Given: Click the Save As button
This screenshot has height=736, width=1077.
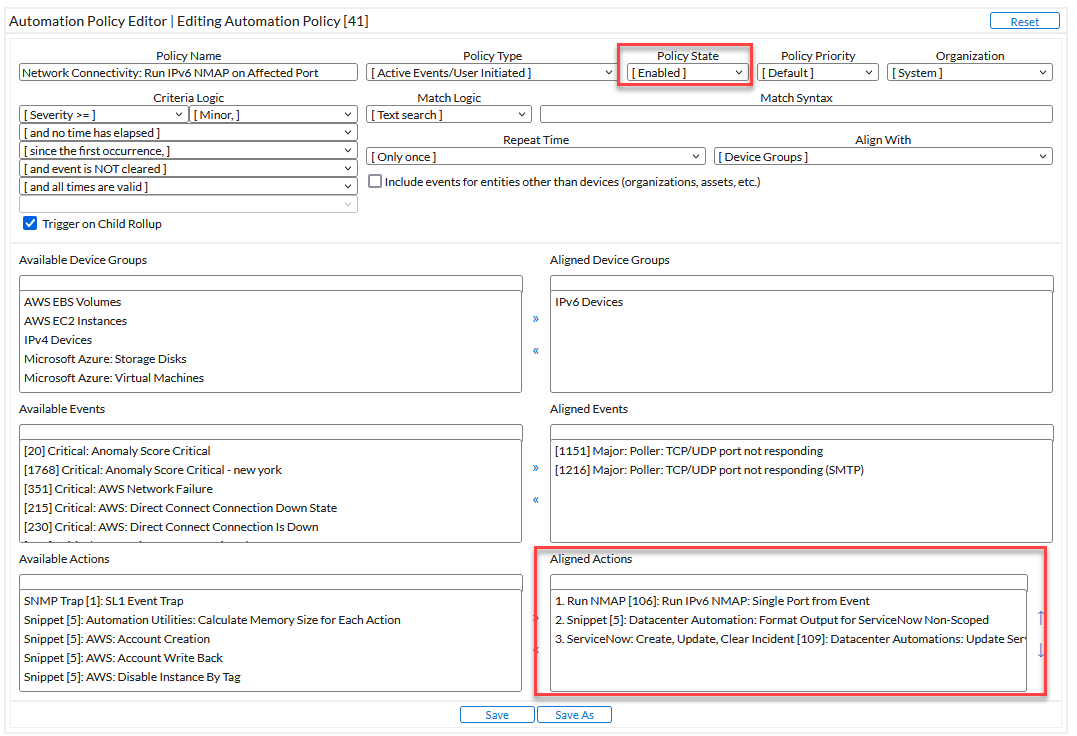Looking at the screenshot, I should tap(573, 715).
